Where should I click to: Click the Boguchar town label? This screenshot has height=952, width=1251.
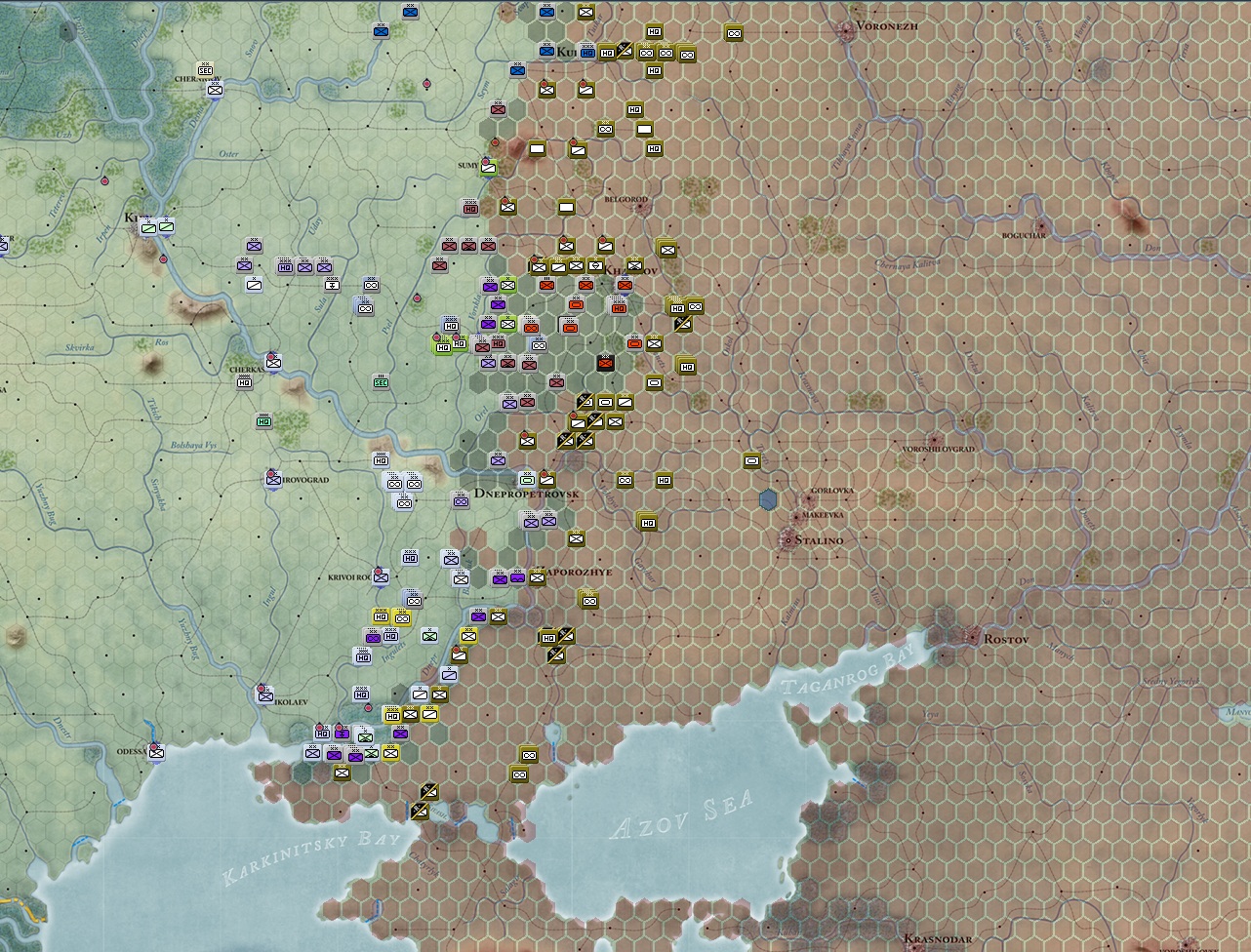1023,235
